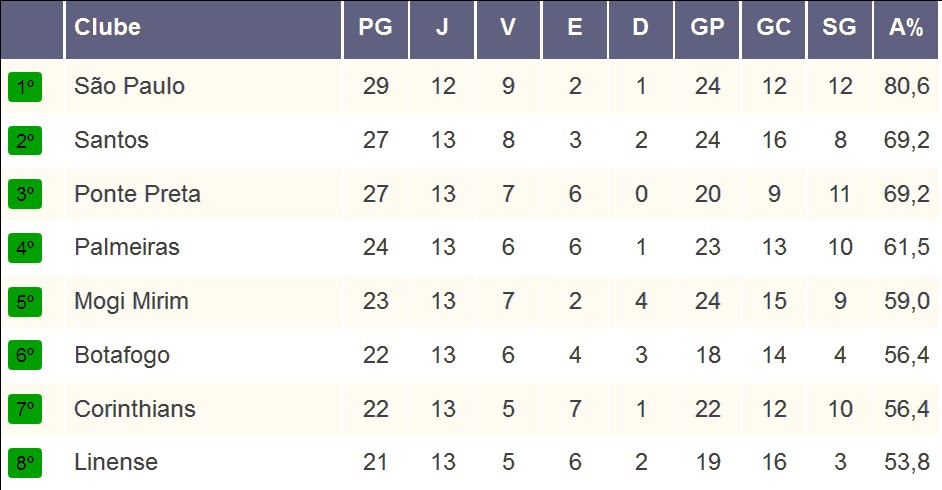
Task: Click the green 8º position badge
Action: coord(25,462)
